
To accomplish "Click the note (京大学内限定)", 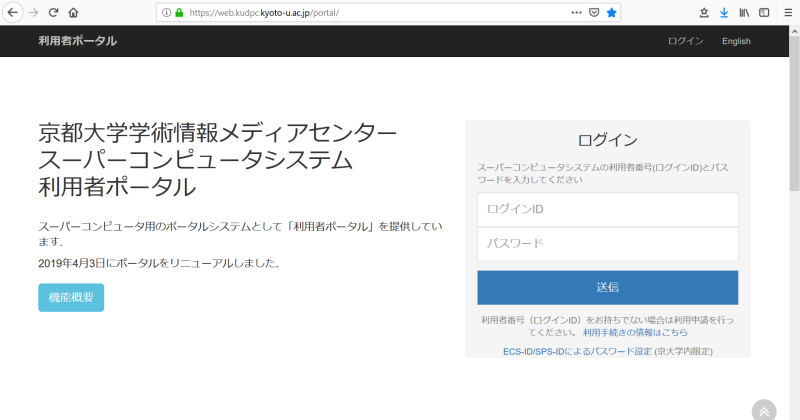I will click(x=684, y=351).
